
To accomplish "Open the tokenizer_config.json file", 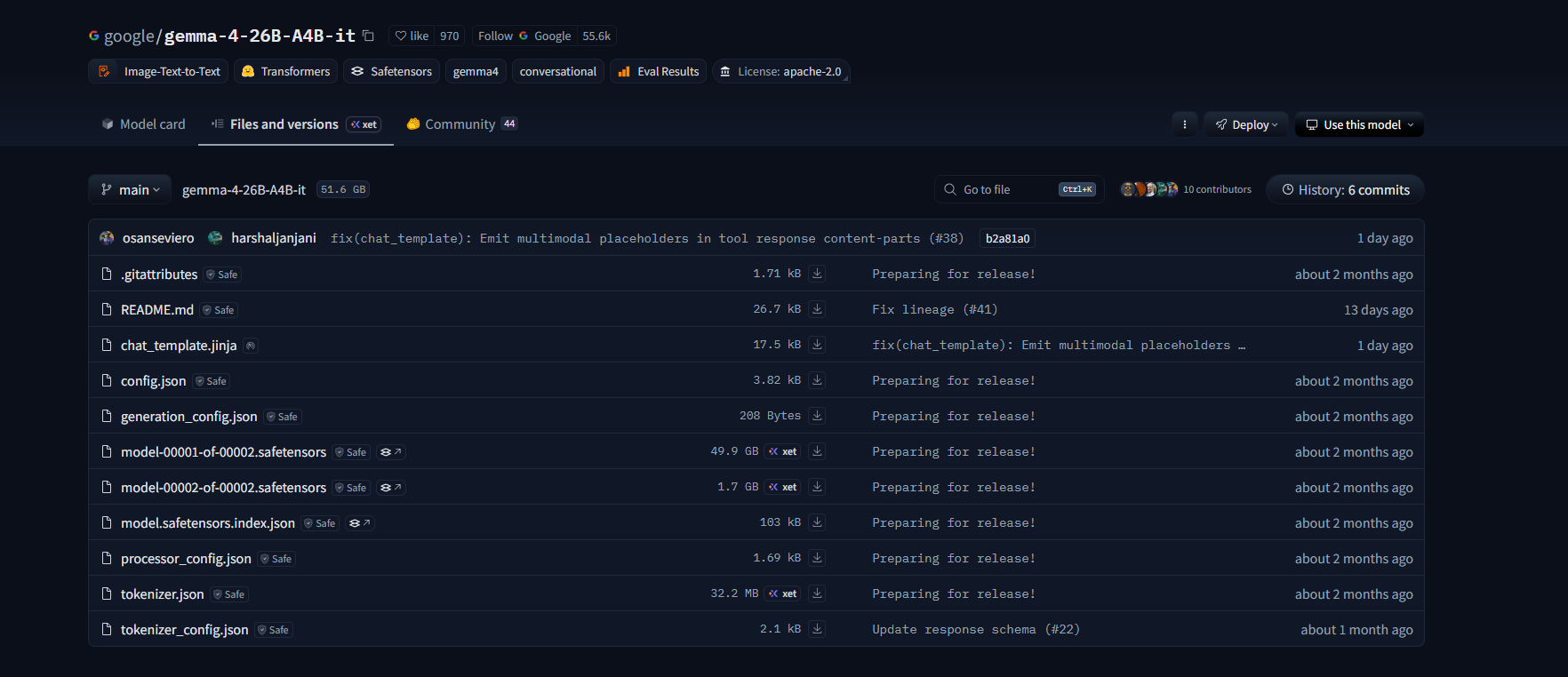I will coord(185,630).
